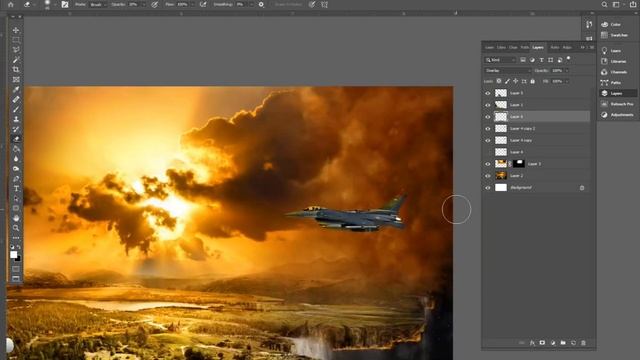Click Delete layer trash button
Image resolution: width=640 pixels, height=360 pixels.
(x=583, y=343)
